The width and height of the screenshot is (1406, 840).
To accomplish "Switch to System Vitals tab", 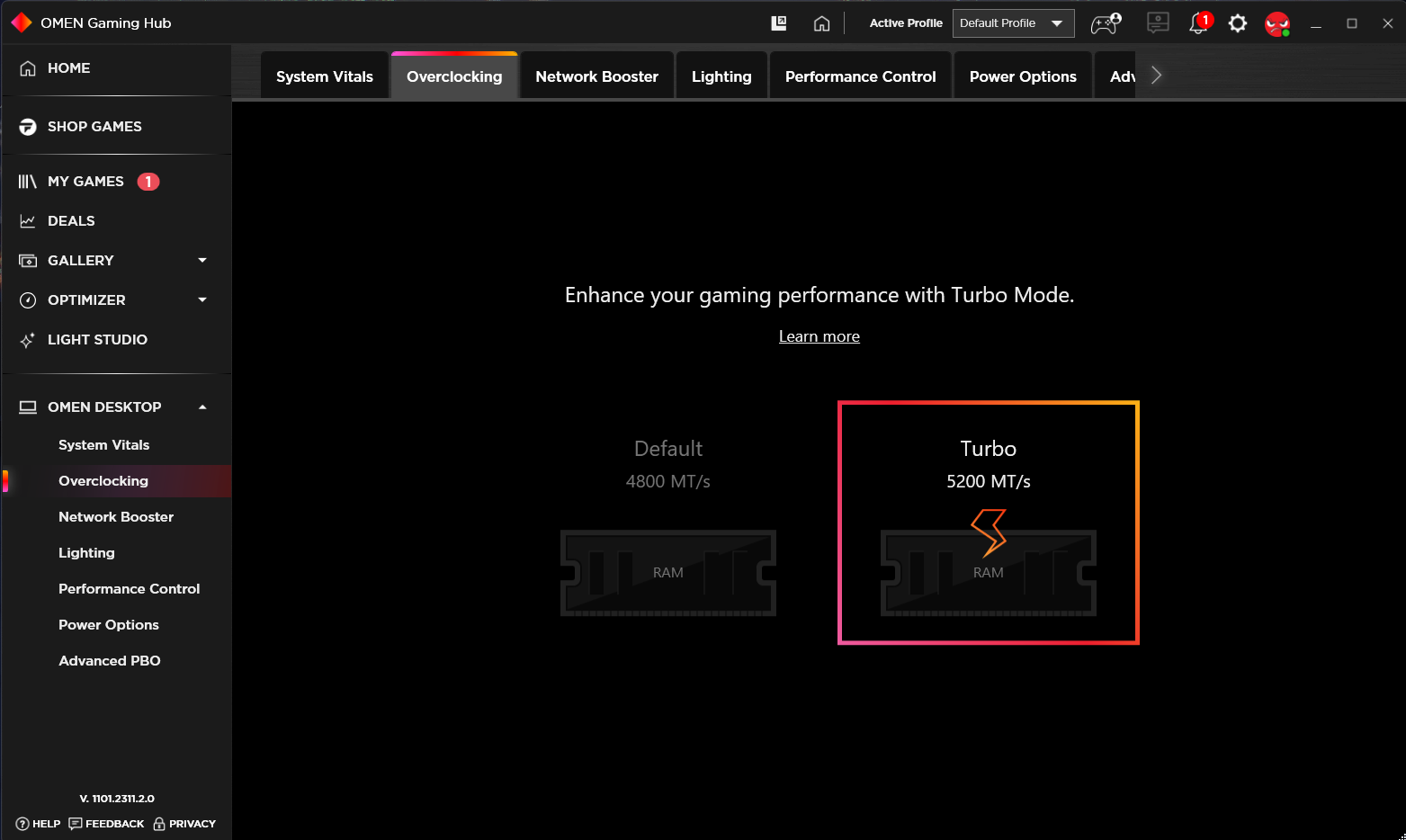I will [325, 76].
